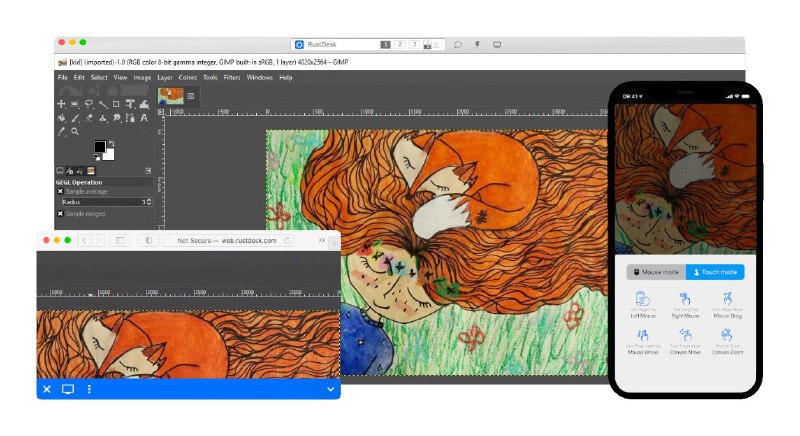The height and width of the screenshot is (436, 800).
Task: Expand the chevron in blue web toolbar
Action: point(330,389)
